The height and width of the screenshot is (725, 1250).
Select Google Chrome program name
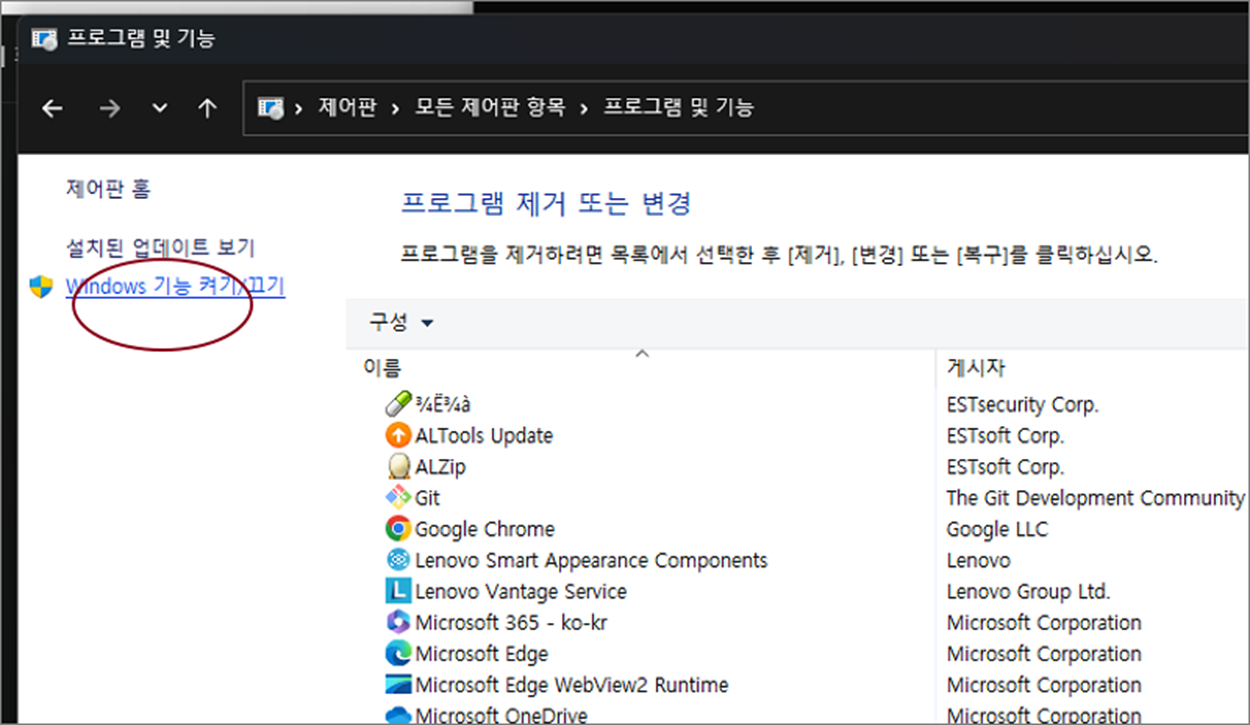tap(485, 529)
